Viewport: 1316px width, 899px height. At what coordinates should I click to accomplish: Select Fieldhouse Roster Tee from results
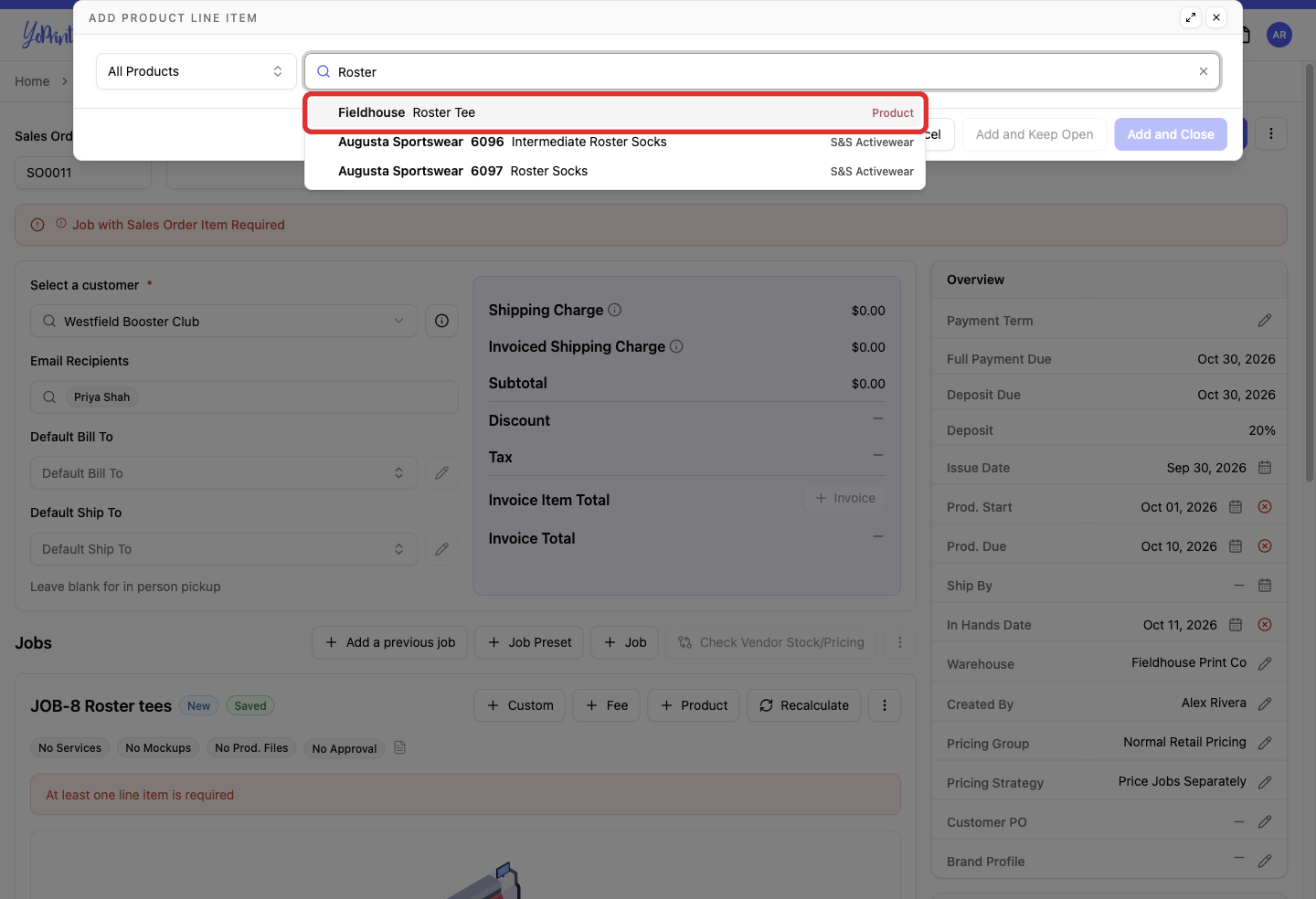tap(615, 112)
